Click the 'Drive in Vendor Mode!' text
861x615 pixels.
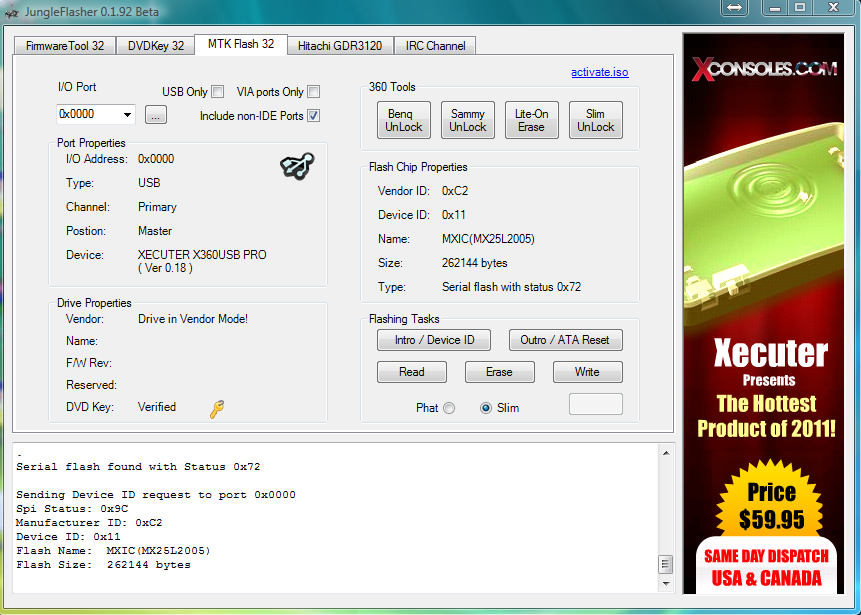pyautogui.click(x=193, y=318)
